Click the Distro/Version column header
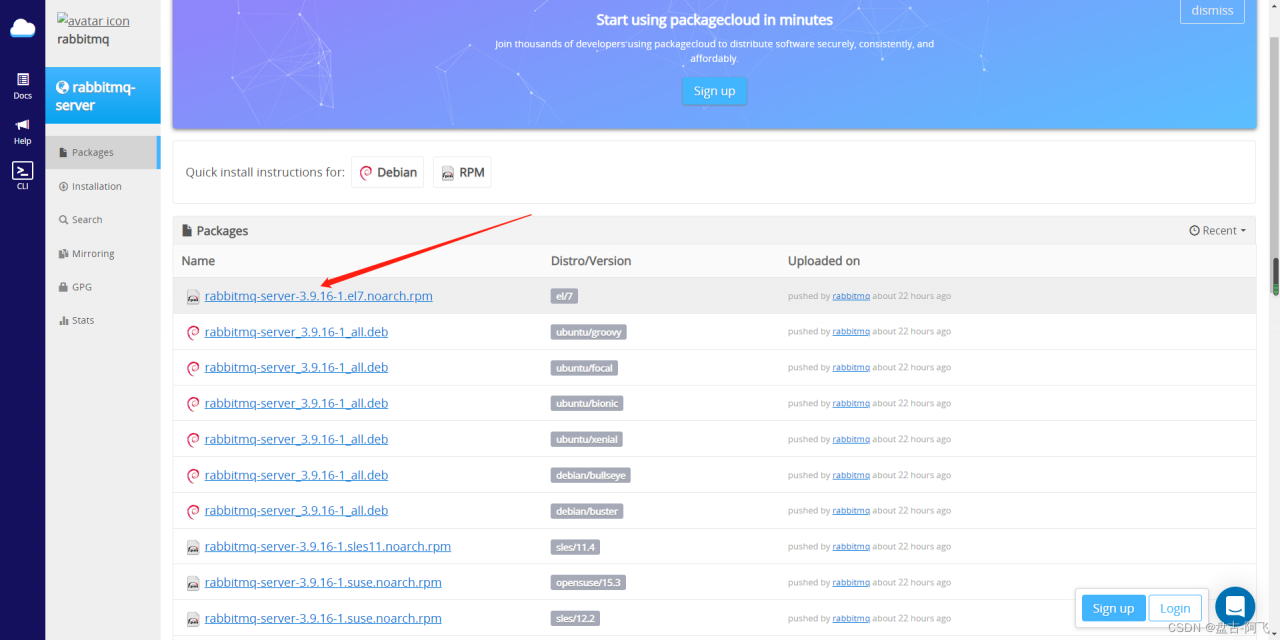1280x640 pixels. coord(591,261)
